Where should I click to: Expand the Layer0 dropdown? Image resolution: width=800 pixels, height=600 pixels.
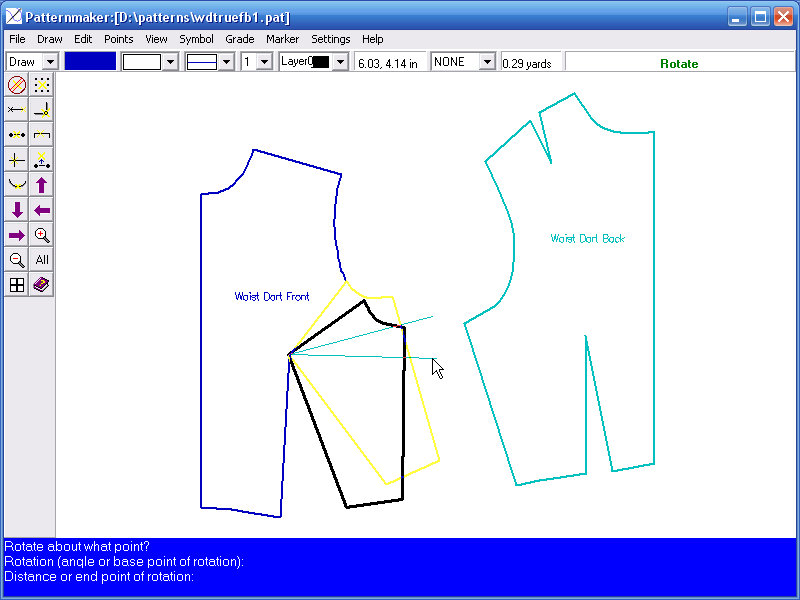[340, 62]
